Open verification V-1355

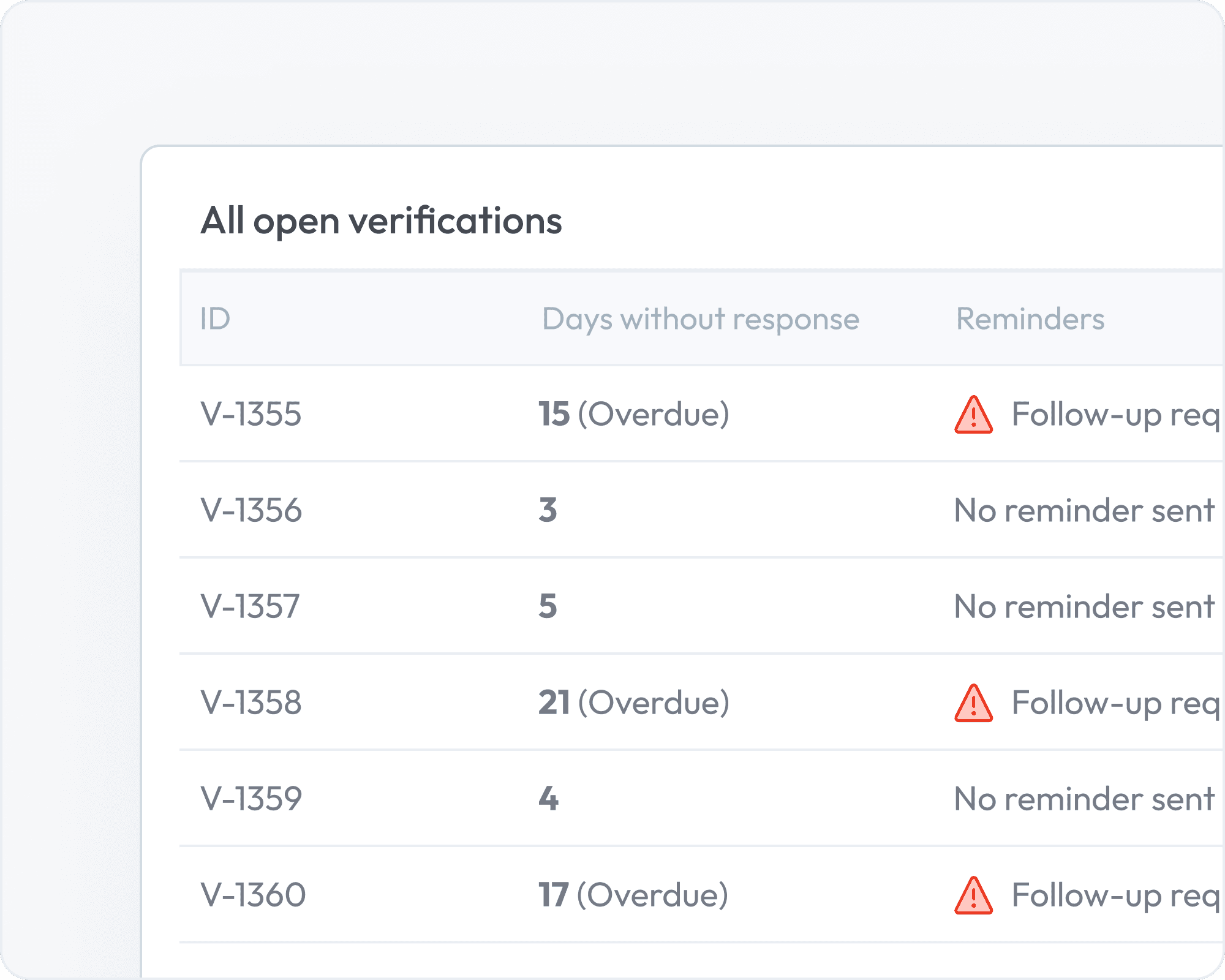pos(251,414)
